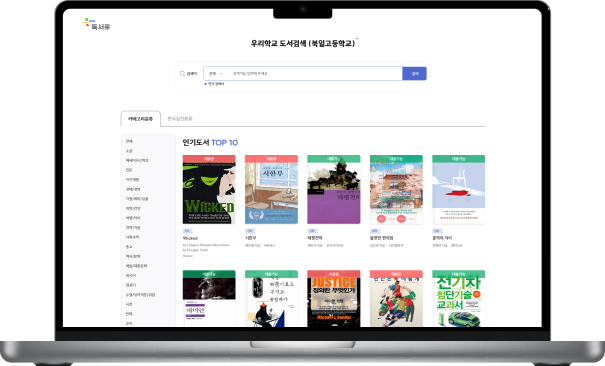The height and width of the screenshot is (366, 605).
Task: Select 사회과학 in the category sidebar
Action: tap(132, 237)
